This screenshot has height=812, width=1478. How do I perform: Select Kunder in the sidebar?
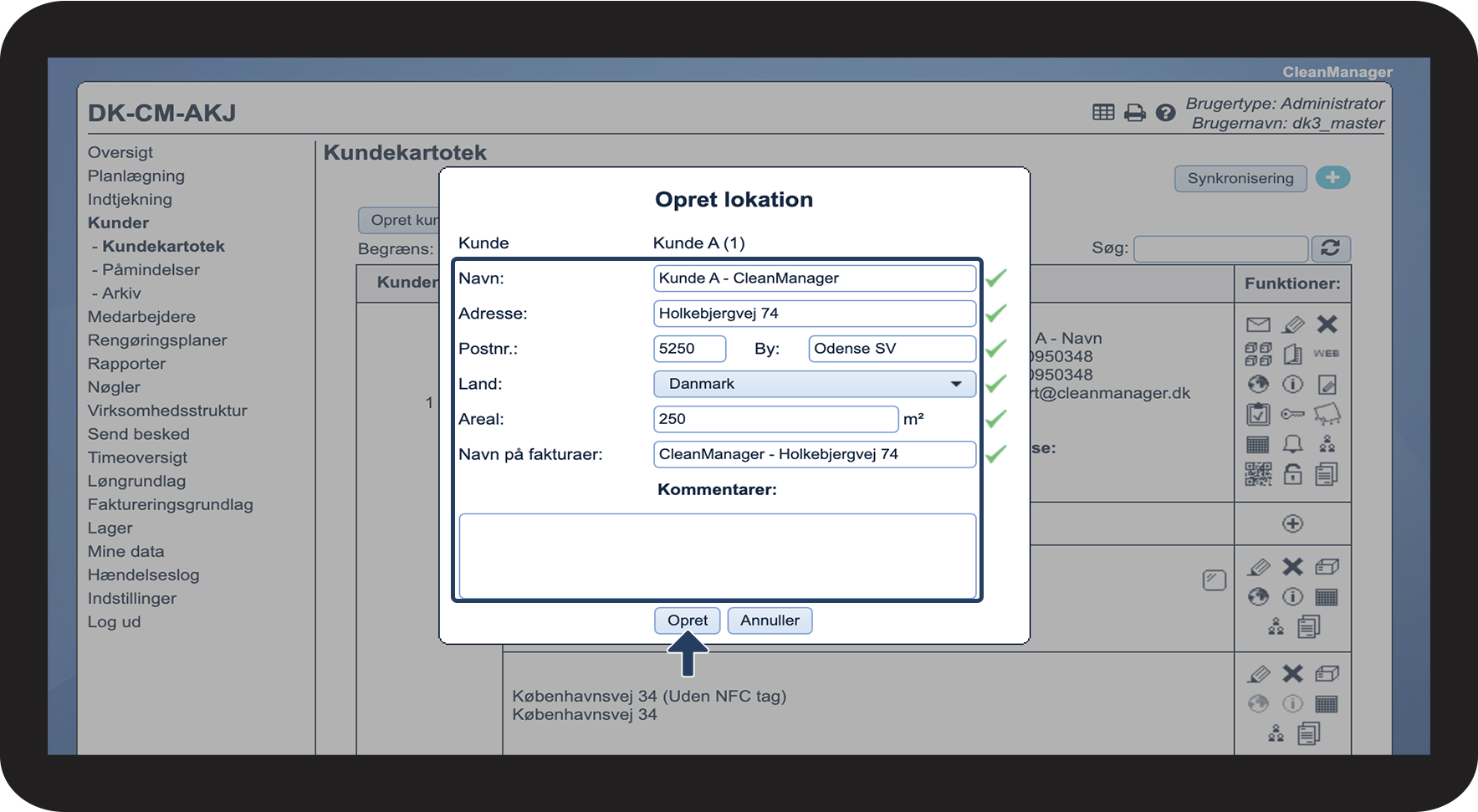(118, 222)
